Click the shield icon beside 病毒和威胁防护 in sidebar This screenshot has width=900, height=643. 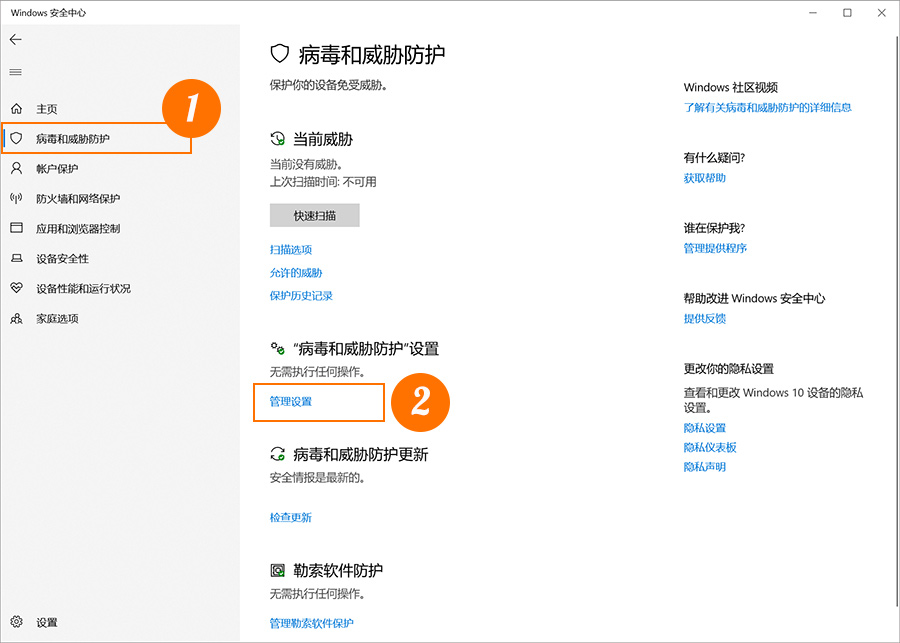(x=17, y=138)
